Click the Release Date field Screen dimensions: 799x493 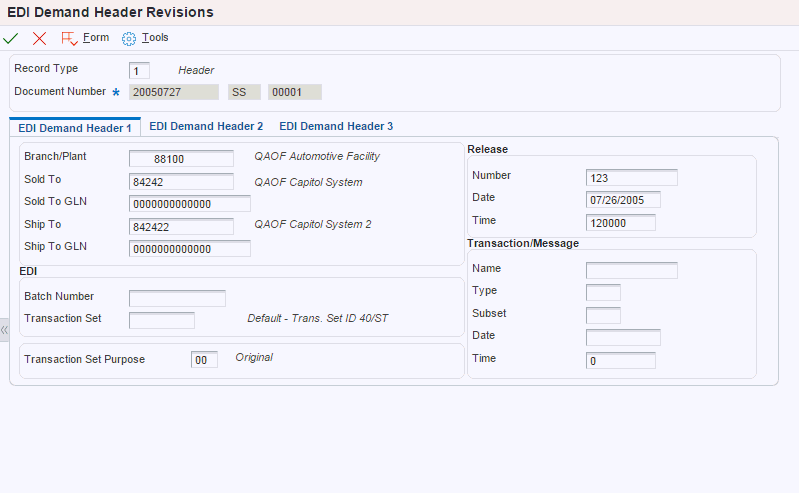tap(623, 200)
